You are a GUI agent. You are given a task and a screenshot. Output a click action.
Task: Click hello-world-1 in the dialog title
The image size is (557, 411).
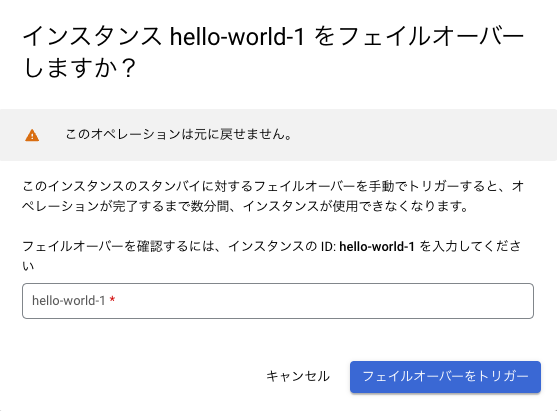(237, 37)
